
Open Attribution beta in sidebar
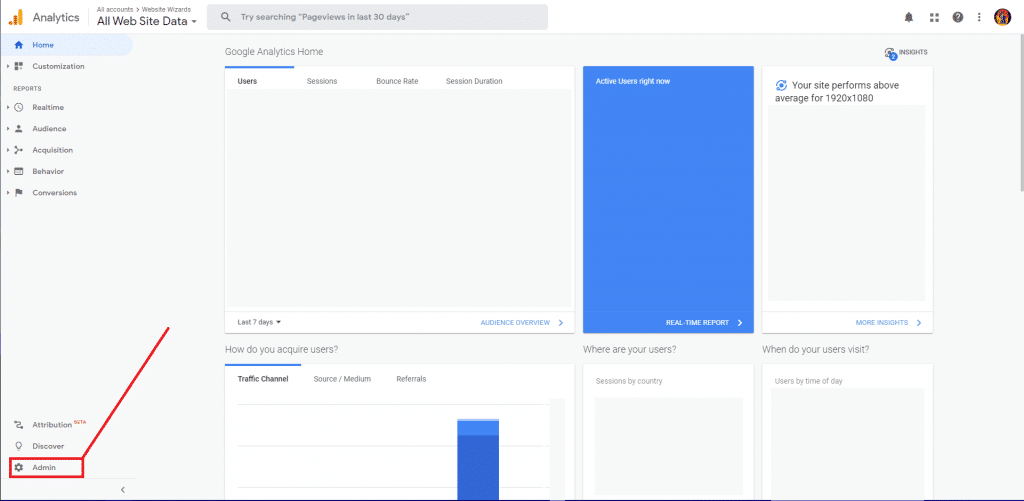[x=52, y=425]
